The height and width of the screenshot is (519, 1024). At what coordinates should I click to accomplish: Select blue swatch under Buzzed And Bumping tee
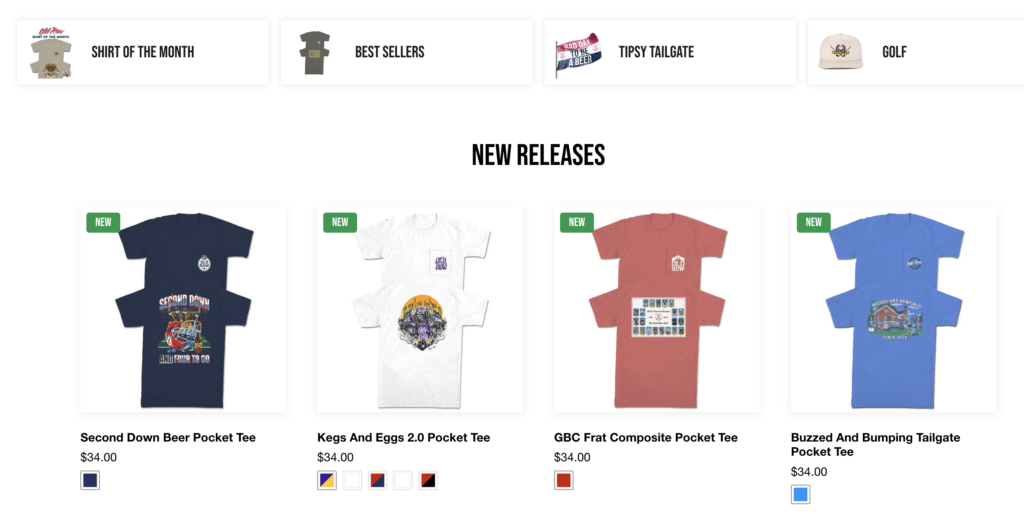click(x=800, y=494)
